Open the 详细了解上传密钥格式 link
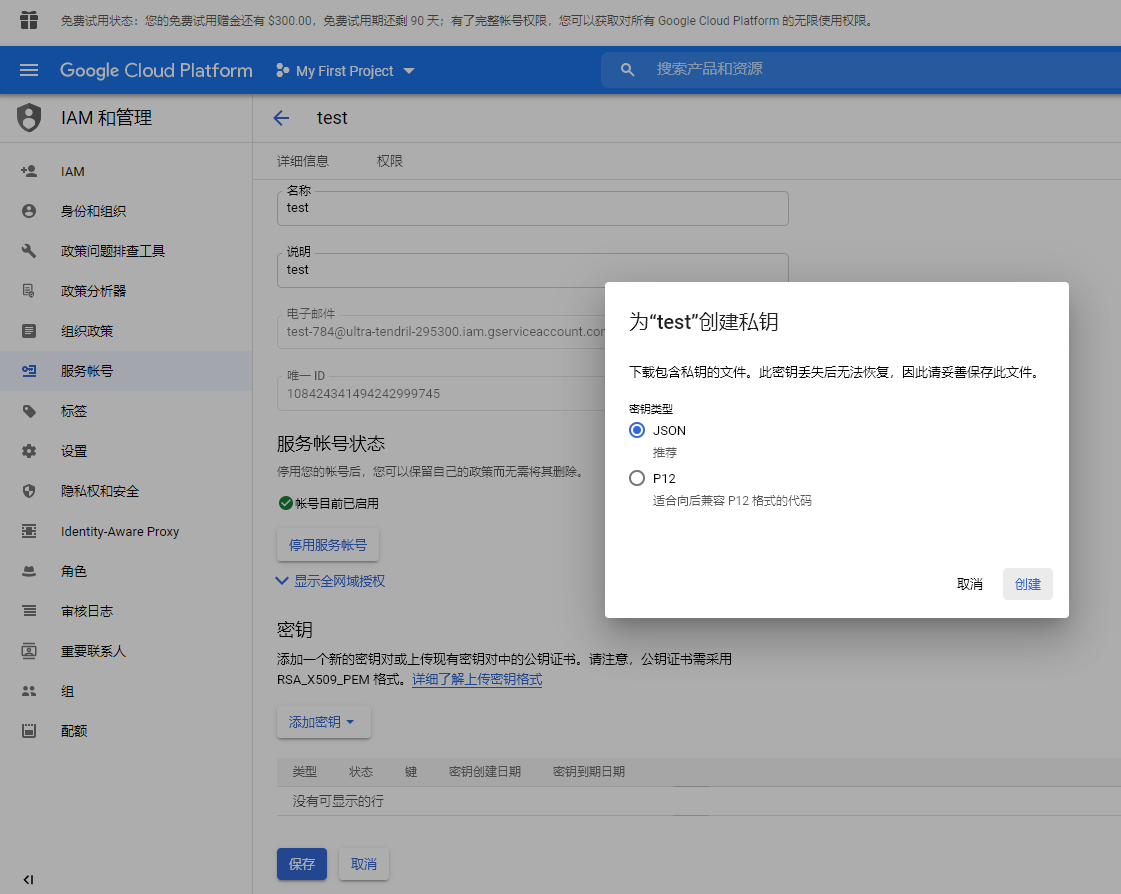 (x=477, y=679)
